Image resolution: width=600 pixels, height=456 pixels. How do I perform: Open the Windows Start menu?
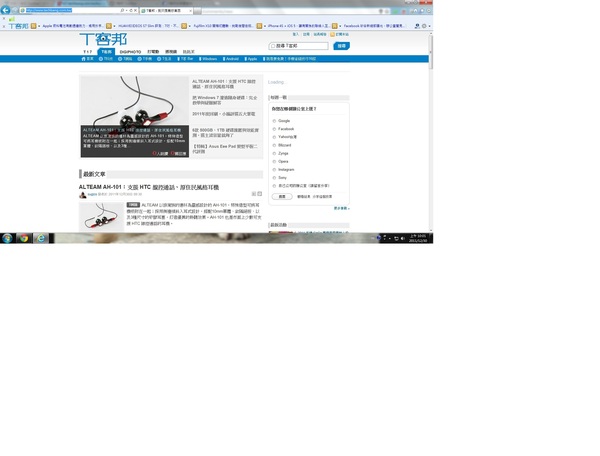(8, 238)
